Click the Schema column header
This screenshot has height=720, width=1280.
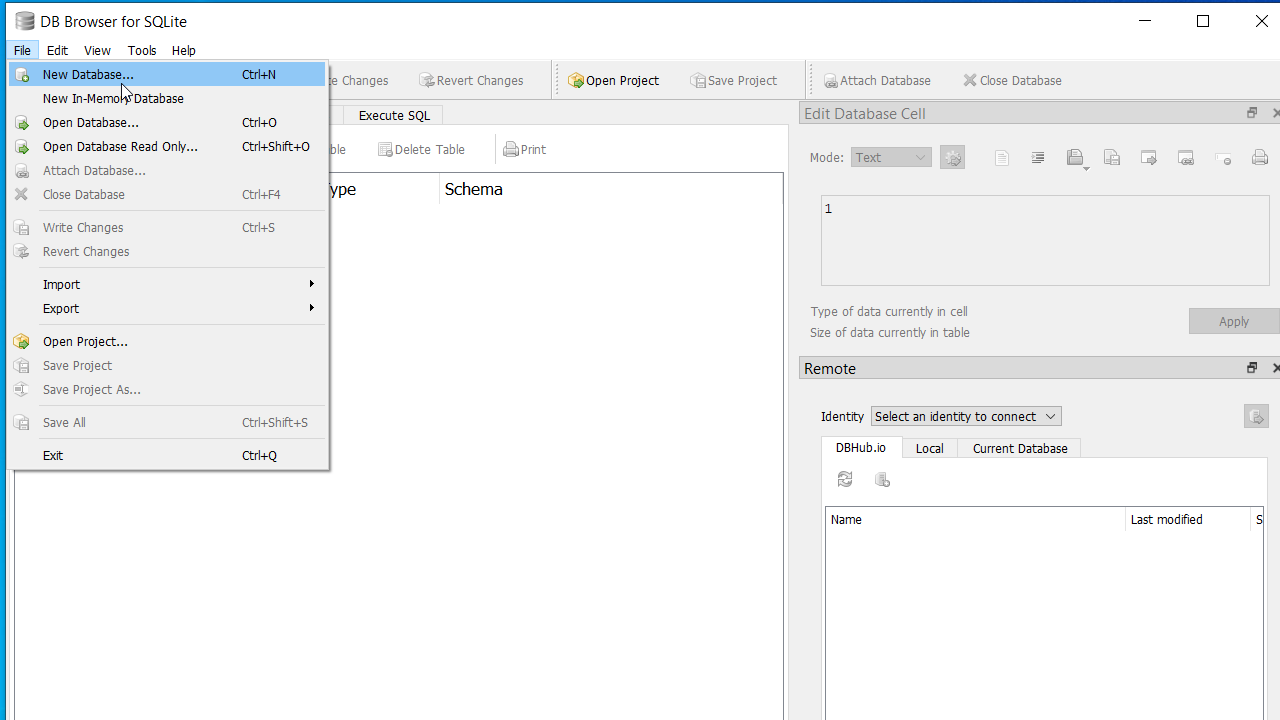tap(610, 189)
